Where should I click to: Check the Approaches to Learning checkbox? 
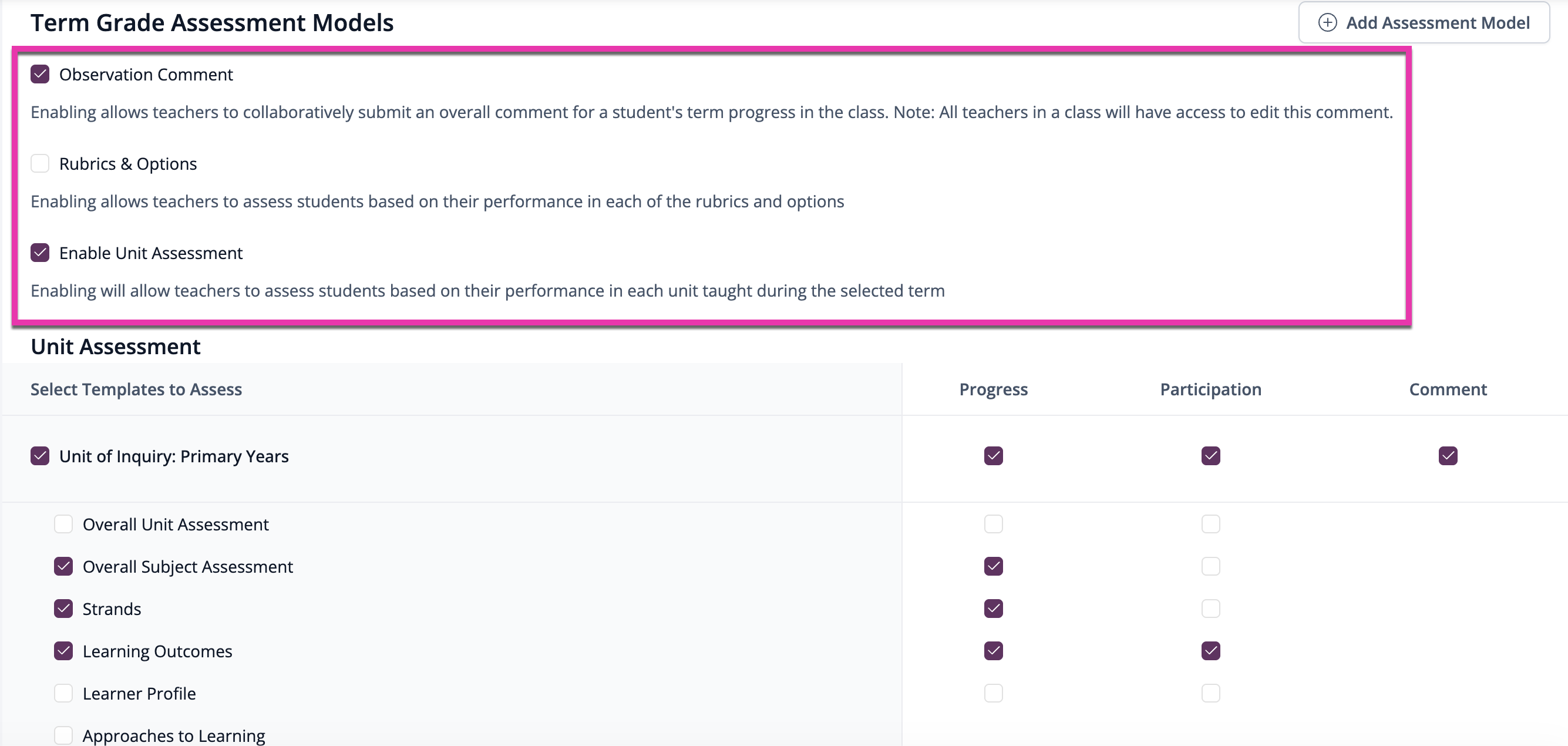(63, 735)
